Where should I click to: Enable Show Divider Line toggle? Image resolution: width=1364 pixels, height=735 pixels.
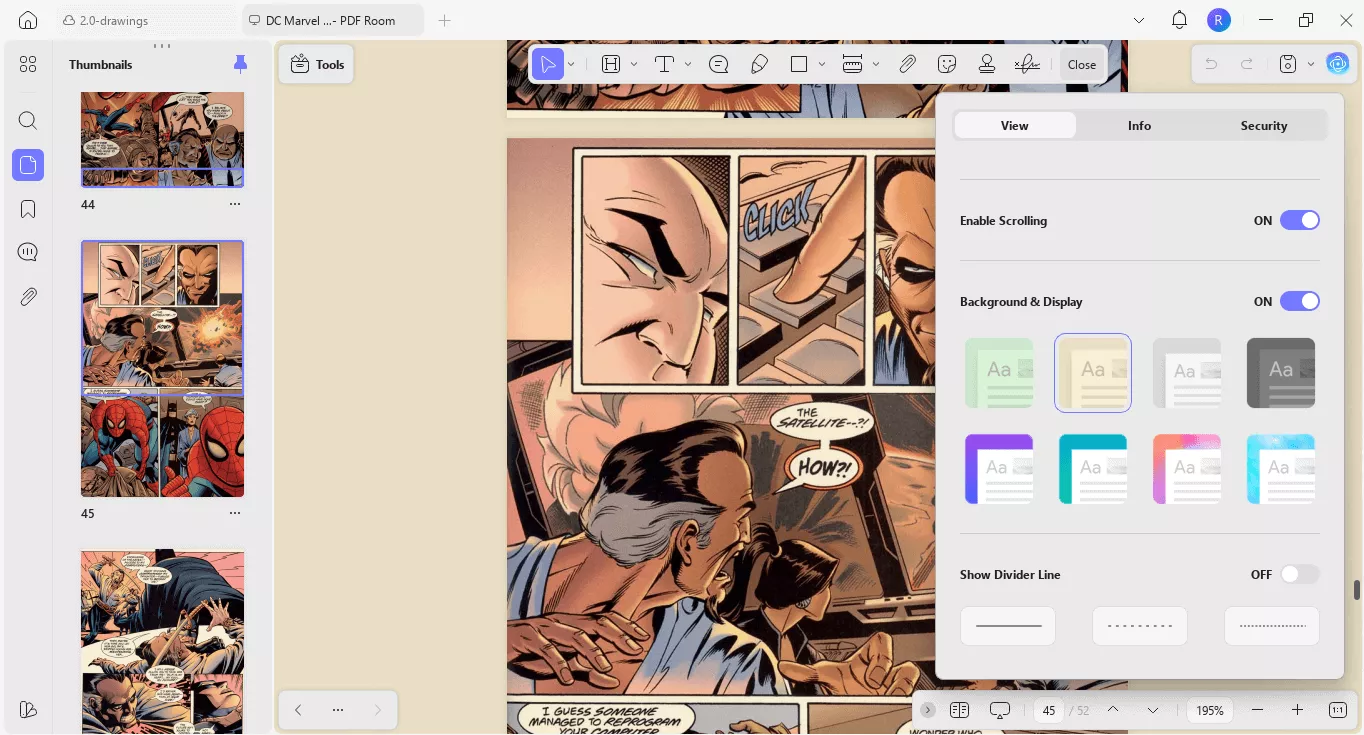(x=1299, y=574)
